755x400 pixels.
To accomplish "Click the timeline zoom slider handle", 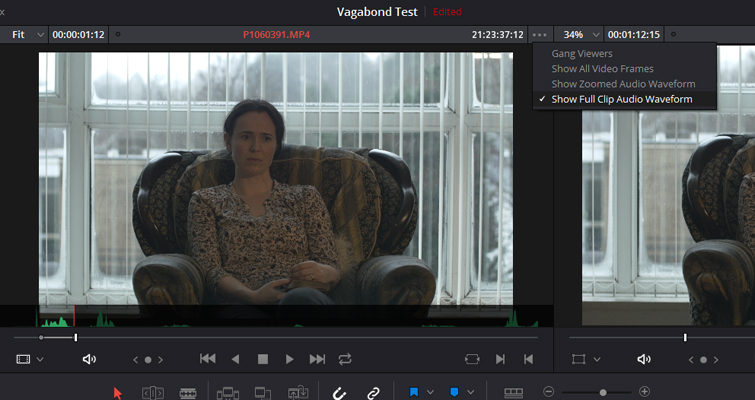I will (602, 393).
